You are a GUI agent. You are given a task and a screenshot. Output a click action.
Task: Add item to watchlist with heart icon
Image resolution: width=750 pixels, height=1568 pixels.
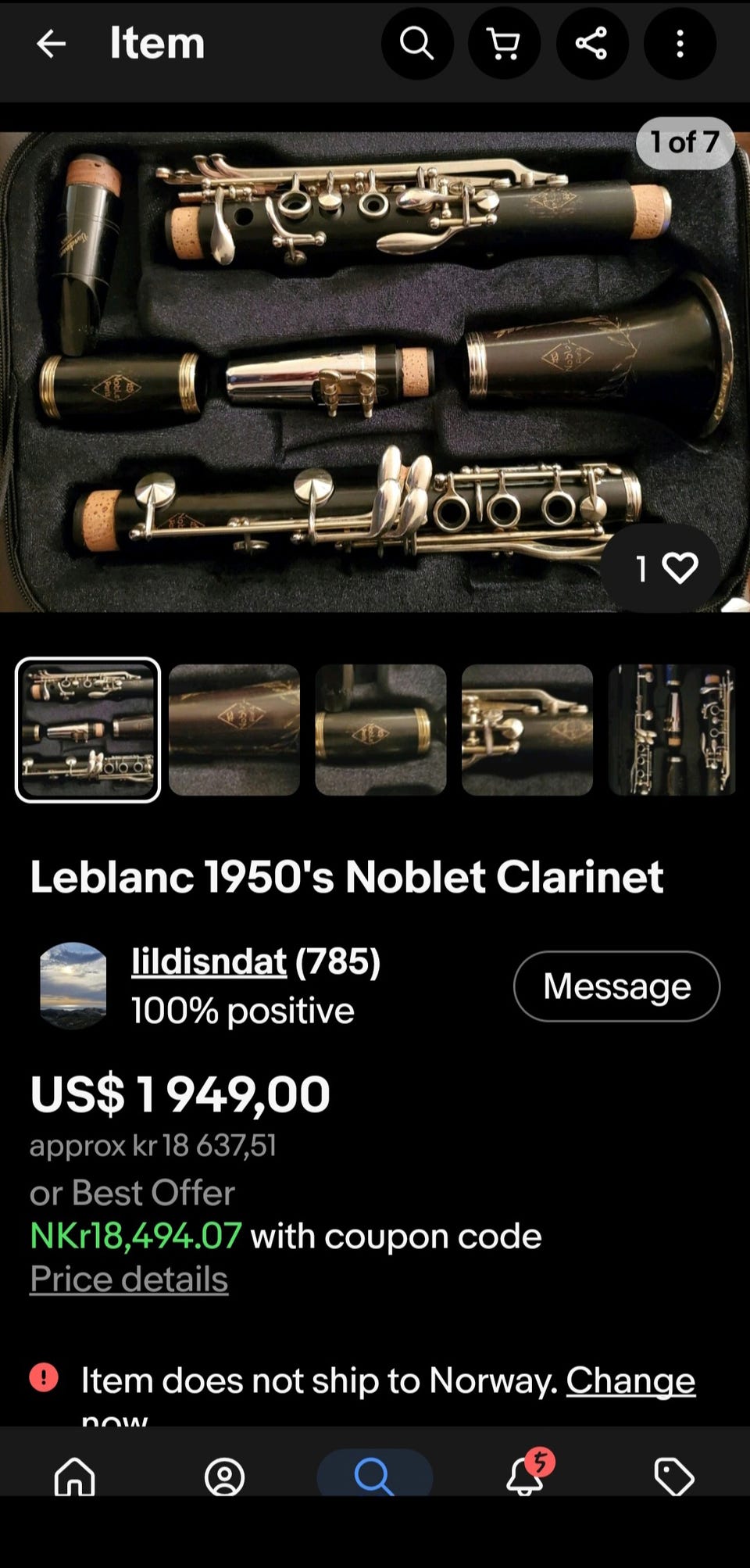pyautogui.click(x=662, y=568)
